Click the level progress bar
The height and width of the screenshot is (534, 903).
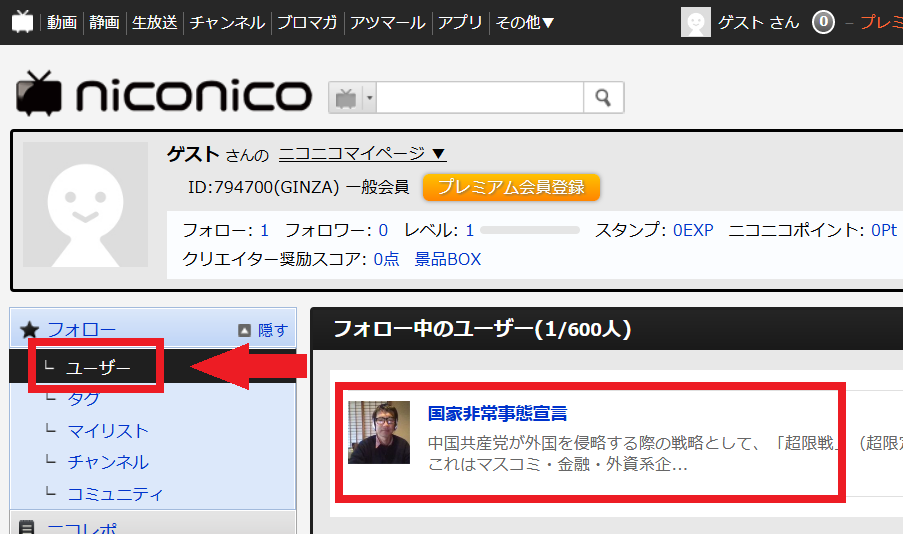pyautogui.click(x=530, y=230)
